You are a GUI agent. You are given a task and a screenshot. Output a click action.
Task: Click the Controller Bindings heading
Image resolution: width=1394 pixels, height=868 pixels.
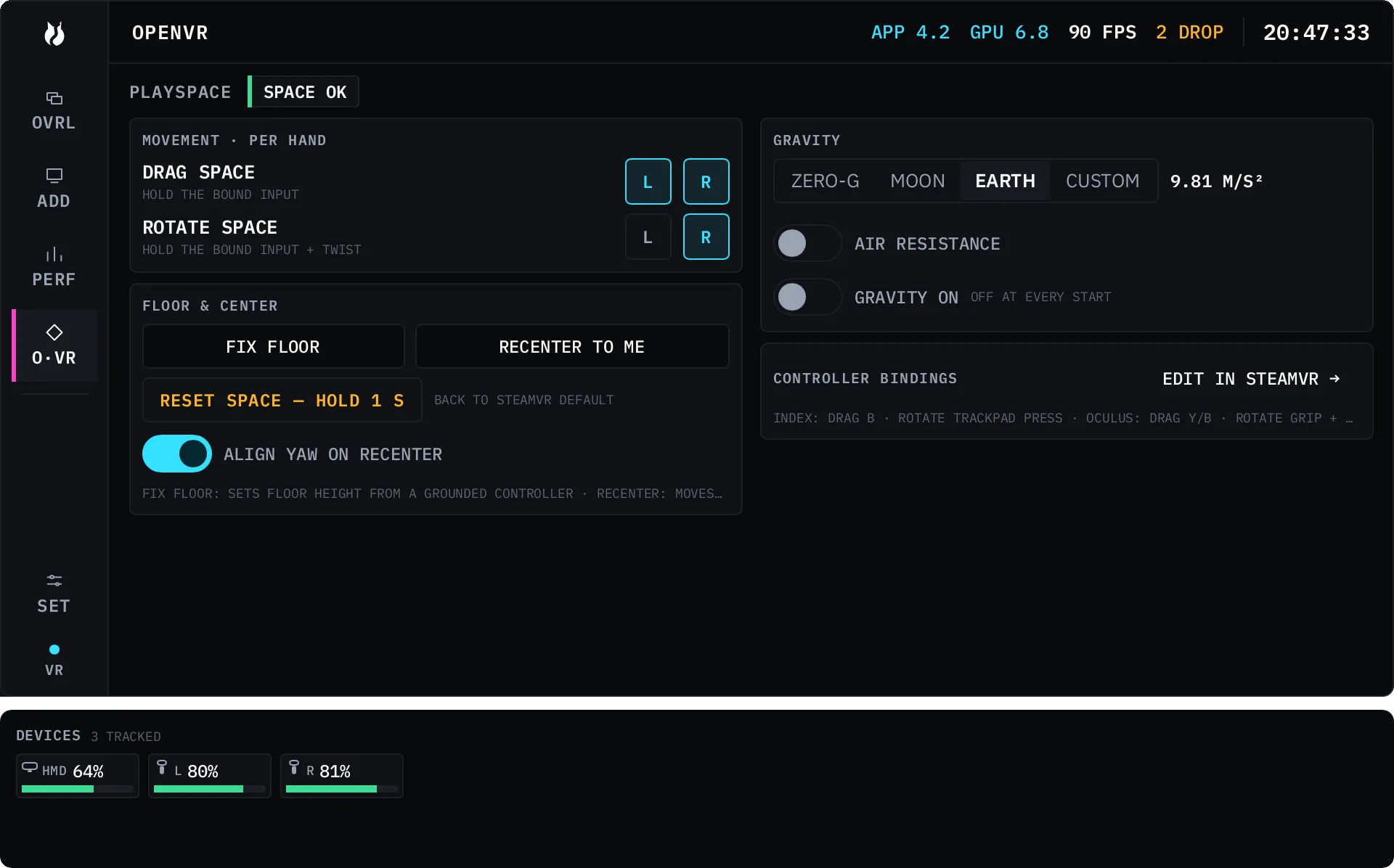click(x=865, y=378)
